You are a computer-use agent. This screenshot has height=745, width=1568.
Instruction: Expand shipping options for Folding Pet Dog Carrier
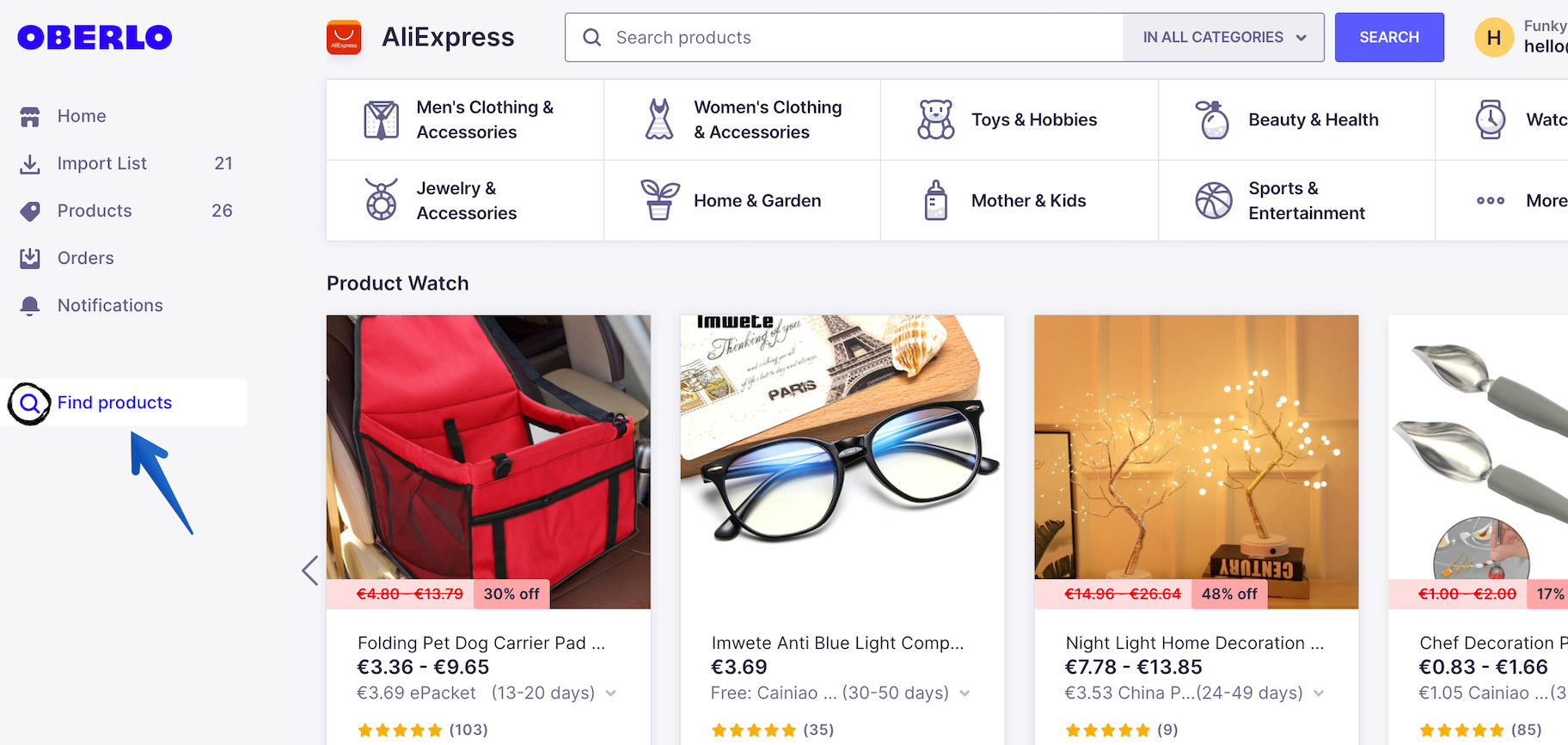(x=610, y=693)
